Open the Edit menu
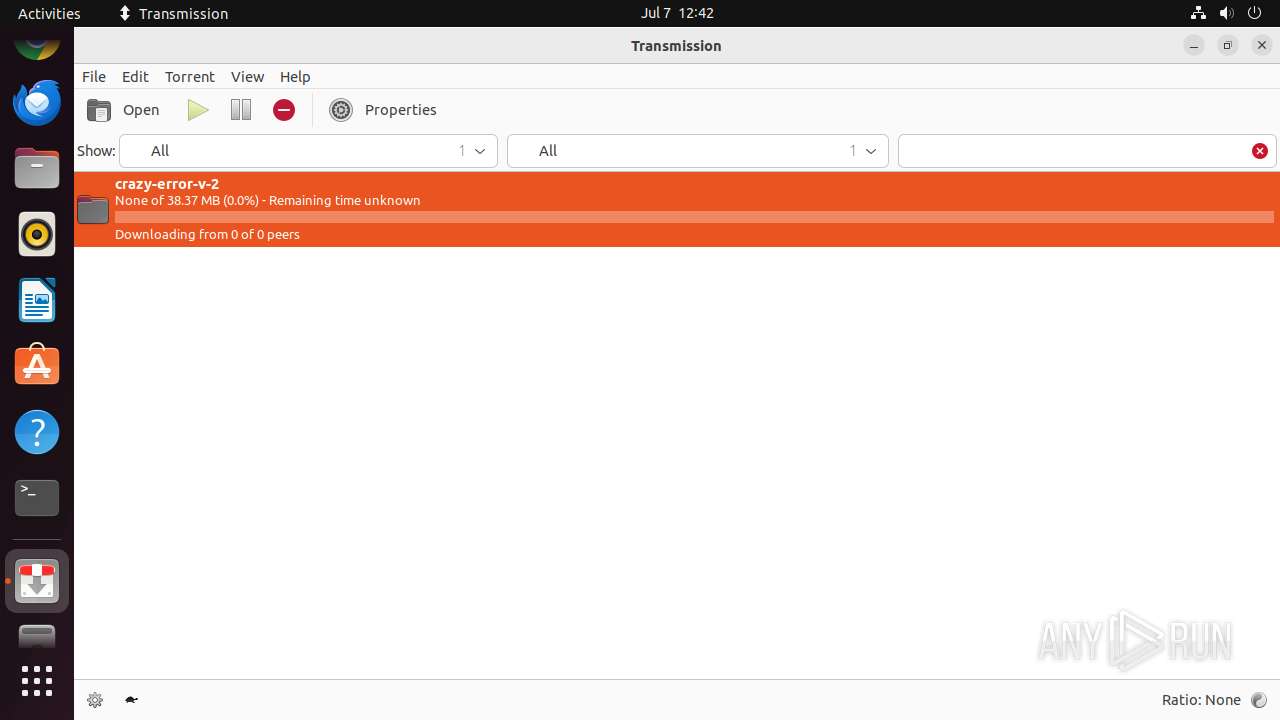Screen dimensions: 1280x720 [x=135, y=76]
